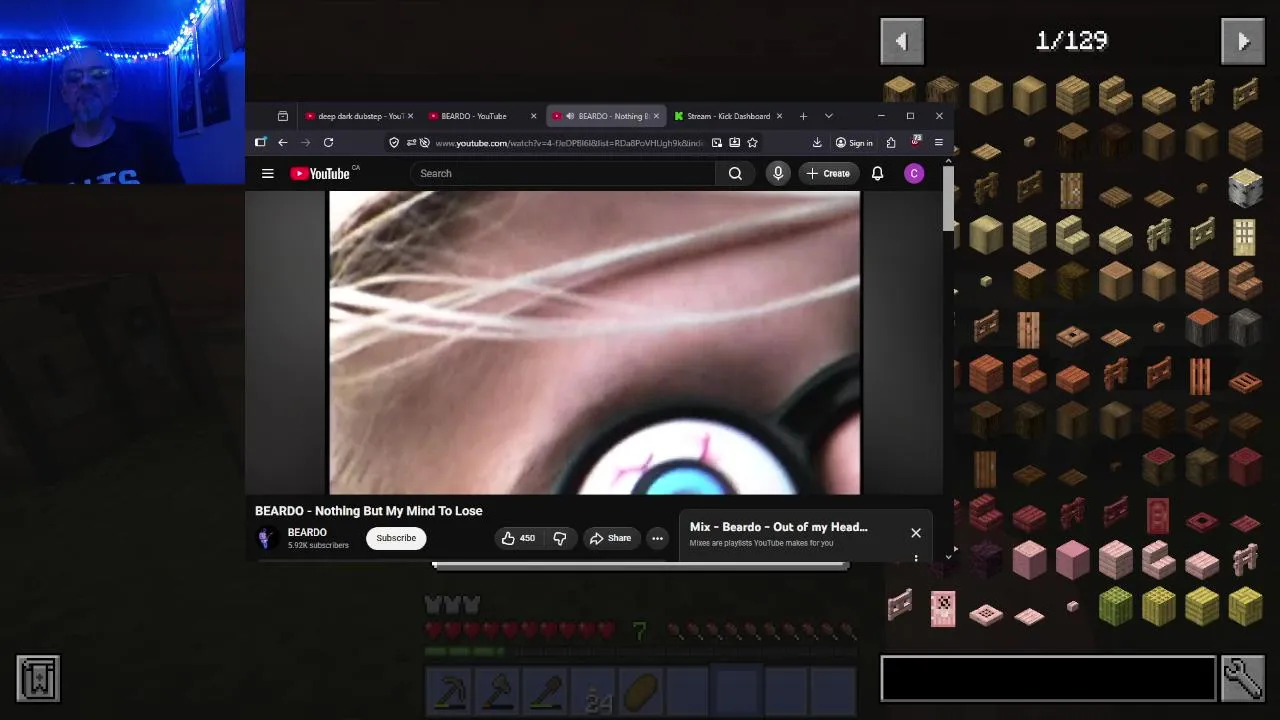This screenshot has width=1280, height=720.
Task: Click tracking protection shield icon
Action: pyautogui.click(x=394, y=143)
